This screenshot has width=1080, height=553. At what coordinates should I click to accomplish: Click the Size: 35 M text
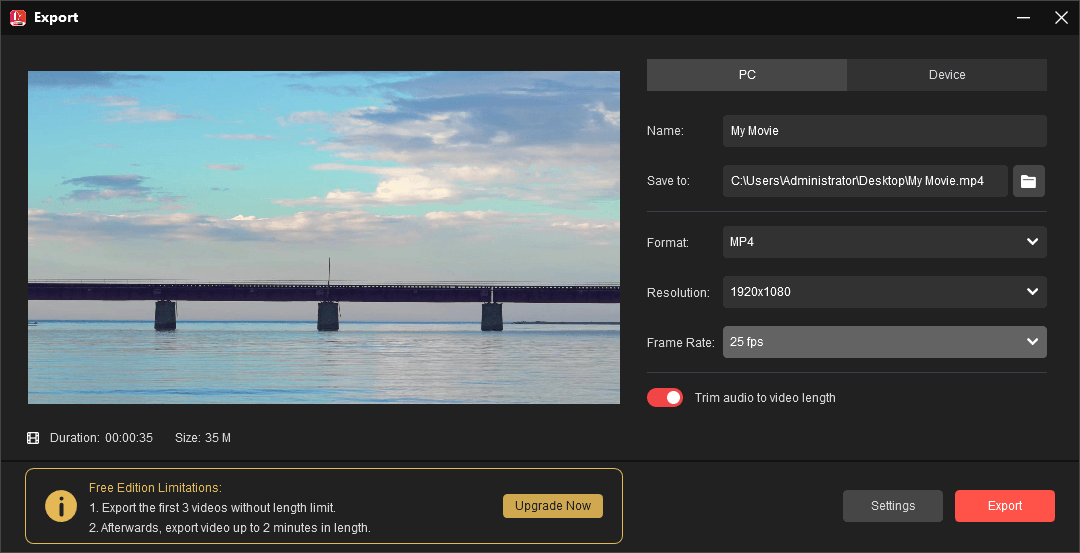[202, 438]
